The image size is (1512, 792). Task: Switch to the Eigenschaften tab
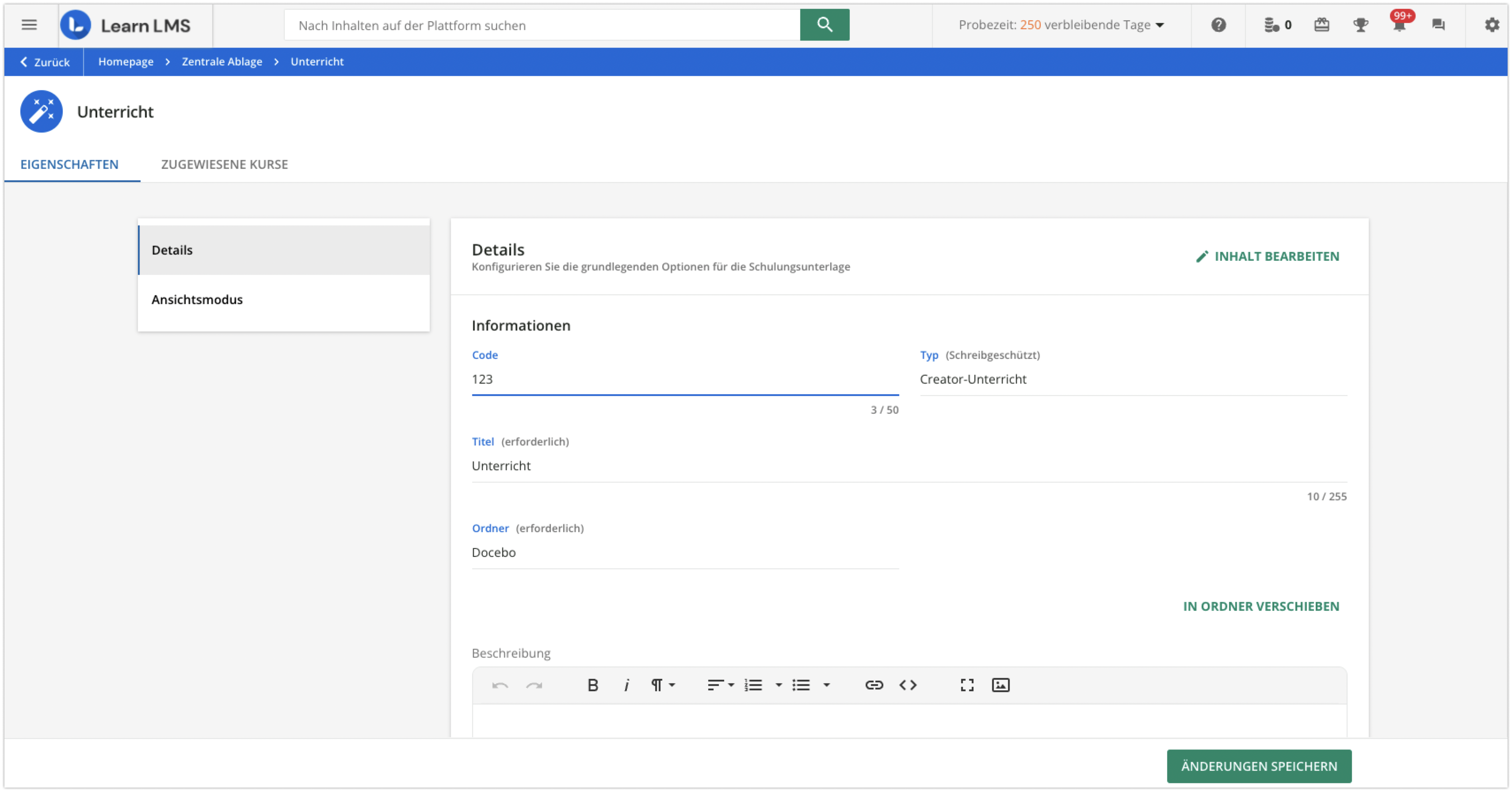point(69,164)
